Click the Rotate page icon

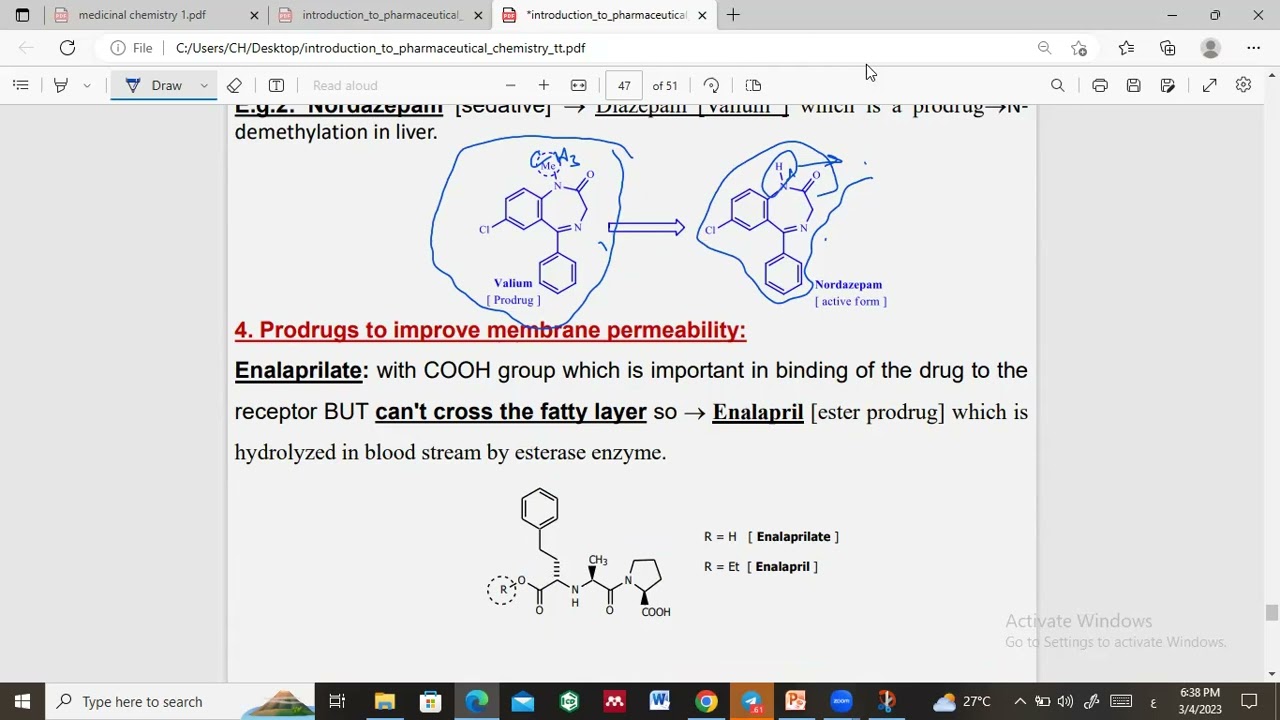[x=711, y=85]
